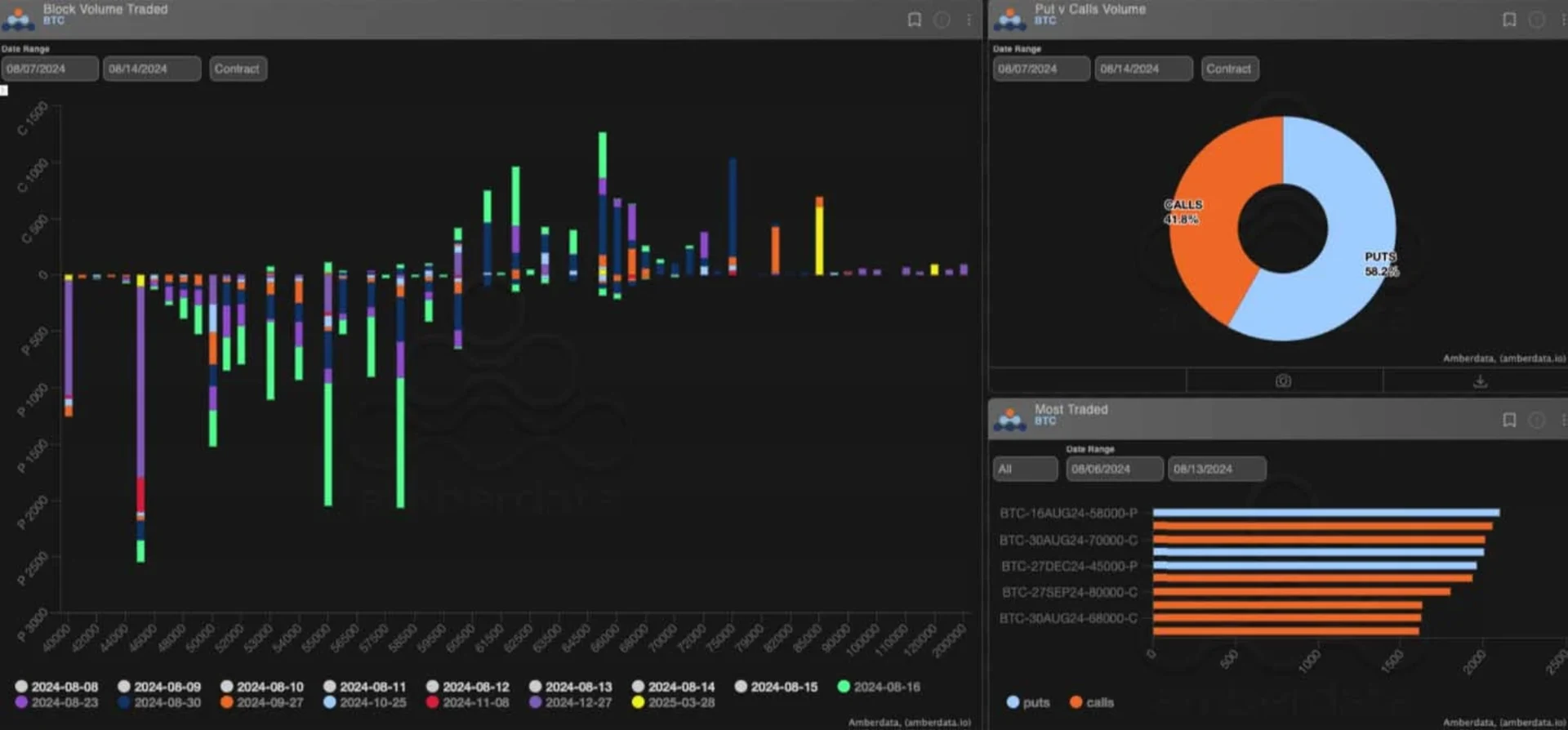The width and height of the screenshot is (1568, 730).
Task: Click yellow 2025-03-28 legend swatch
Action: (x=639, y=702)
